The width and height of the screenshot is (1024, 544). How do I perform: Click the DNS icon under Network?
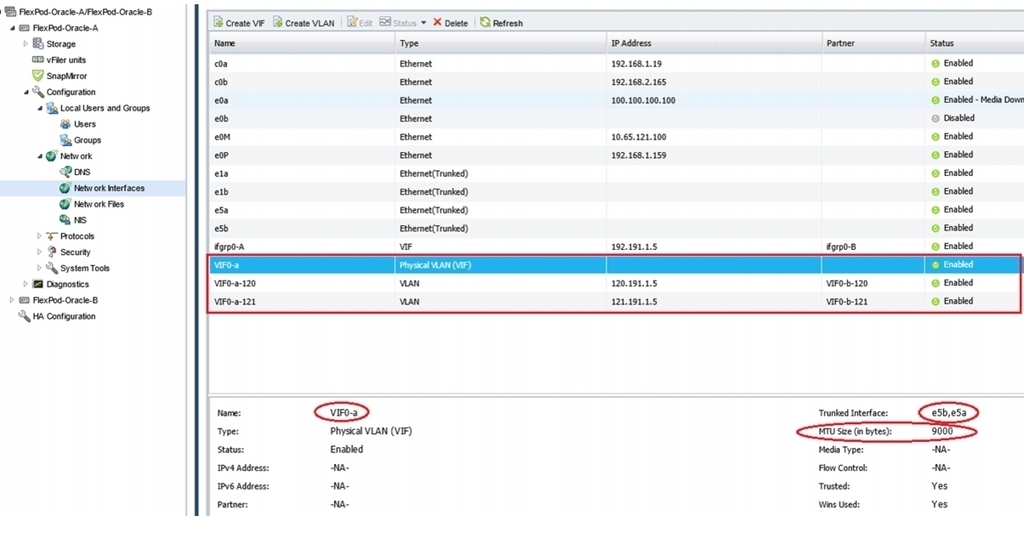65,172
